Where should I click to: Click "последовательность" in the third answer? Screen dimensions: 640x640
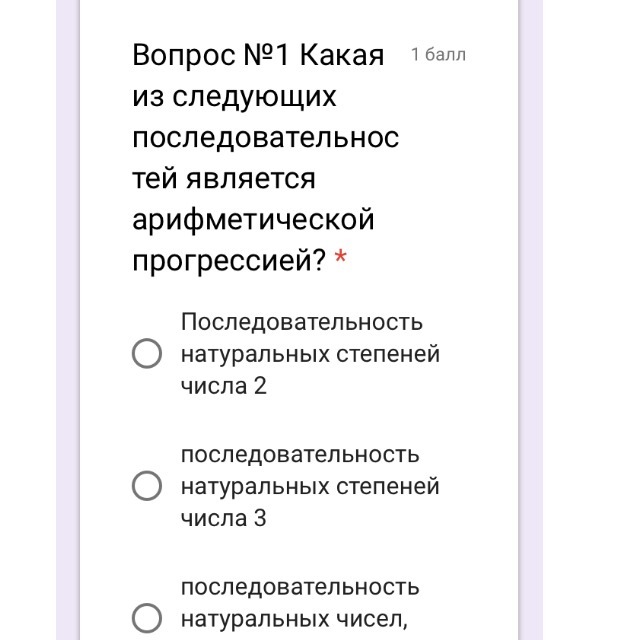300,586
